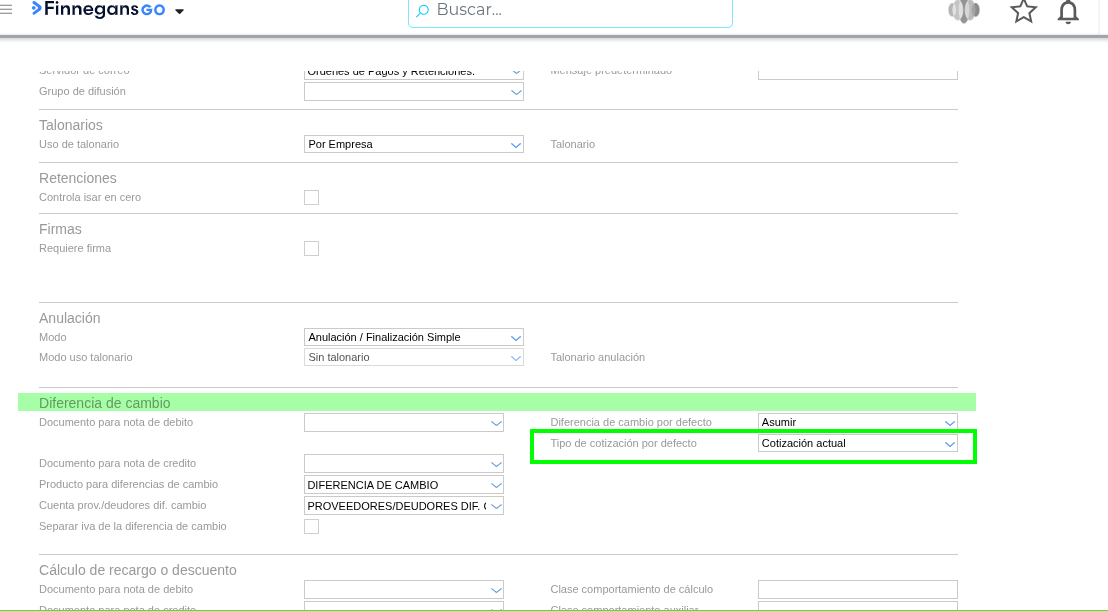Click the magnifier icon in search bar
This screenshot has width=1108, height=611.
coord(422,11)
